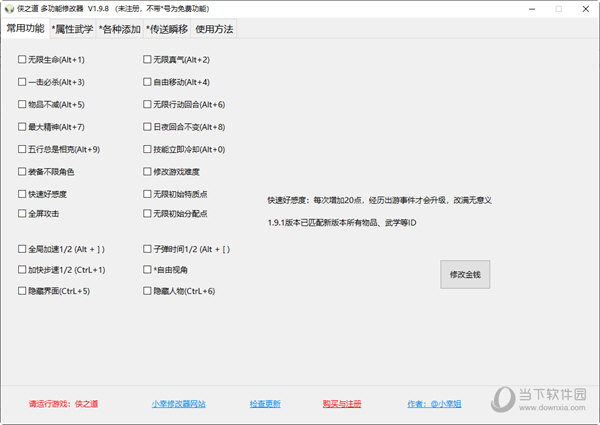Toggle 隐藏界面(Ctrl+5) checkbox
Viewport: 600px width, 425px height.
point(22,291)
